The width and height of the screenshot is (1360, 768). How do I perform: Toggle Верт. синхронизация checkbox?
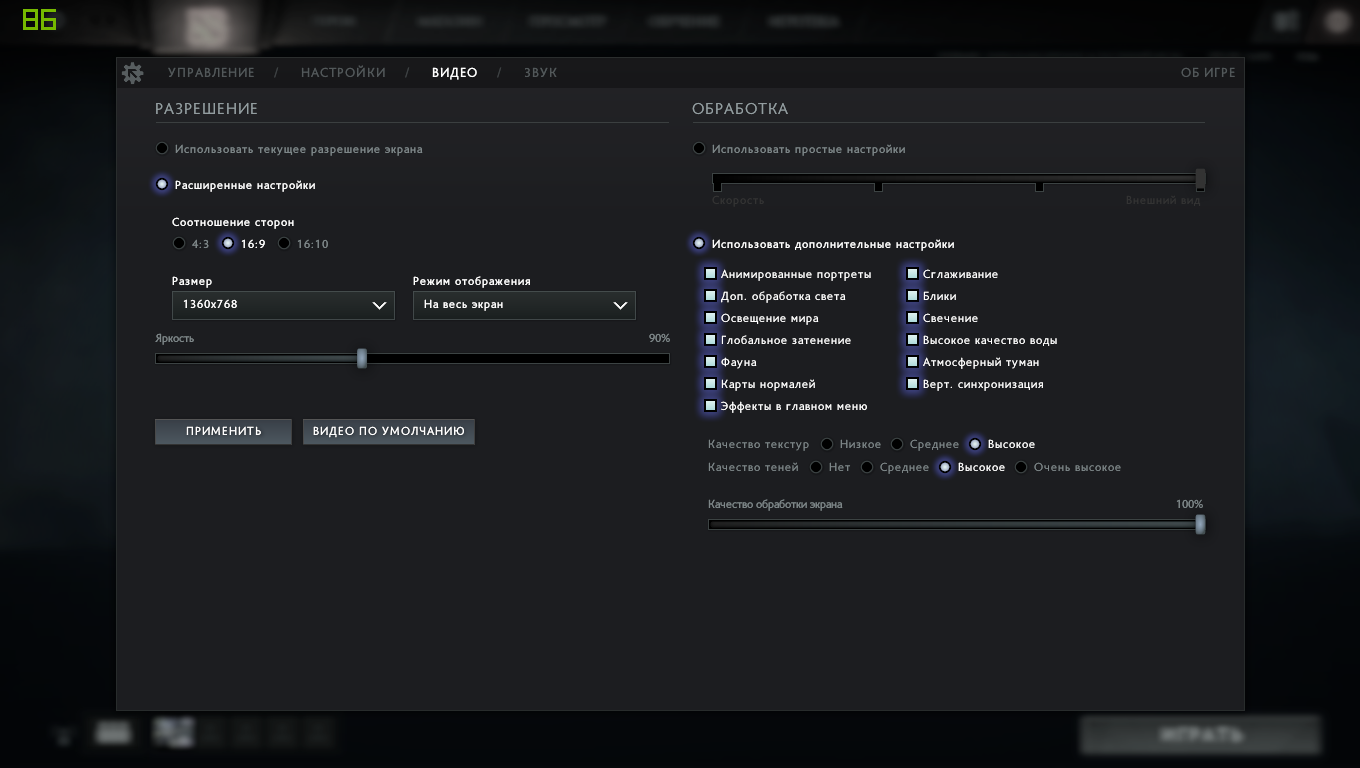(912, 384)
